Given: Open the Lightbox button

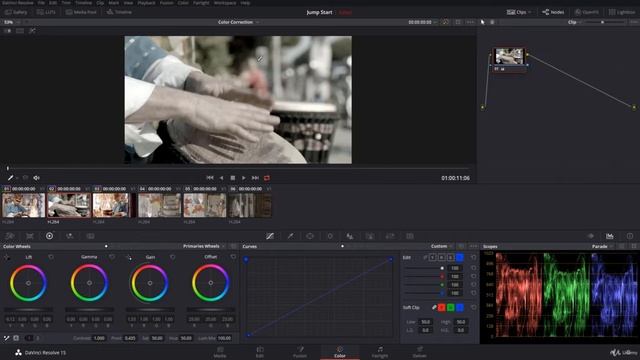Looking at the screenshot, I should pos(622,12).
